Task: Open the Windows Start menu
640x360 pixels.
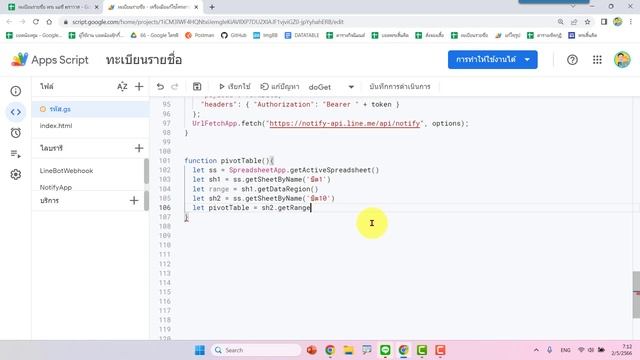Action: pyautogui.click(x=200, y=350)
